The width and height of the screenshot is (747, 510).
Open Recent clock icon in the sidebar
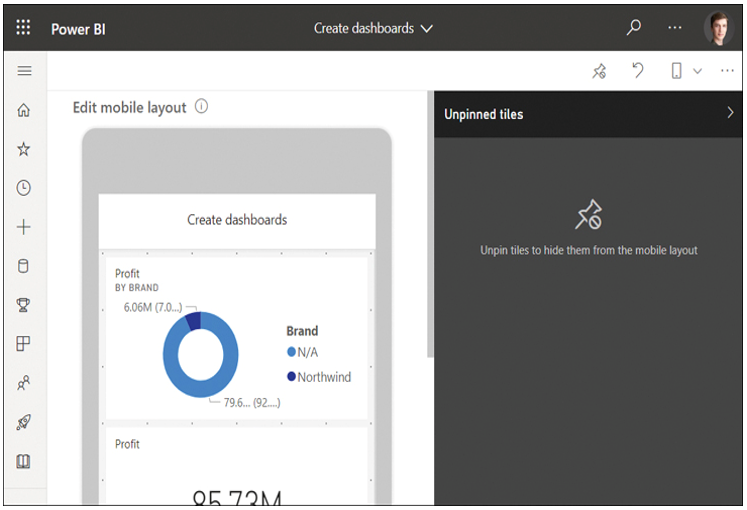click(23, 188)
